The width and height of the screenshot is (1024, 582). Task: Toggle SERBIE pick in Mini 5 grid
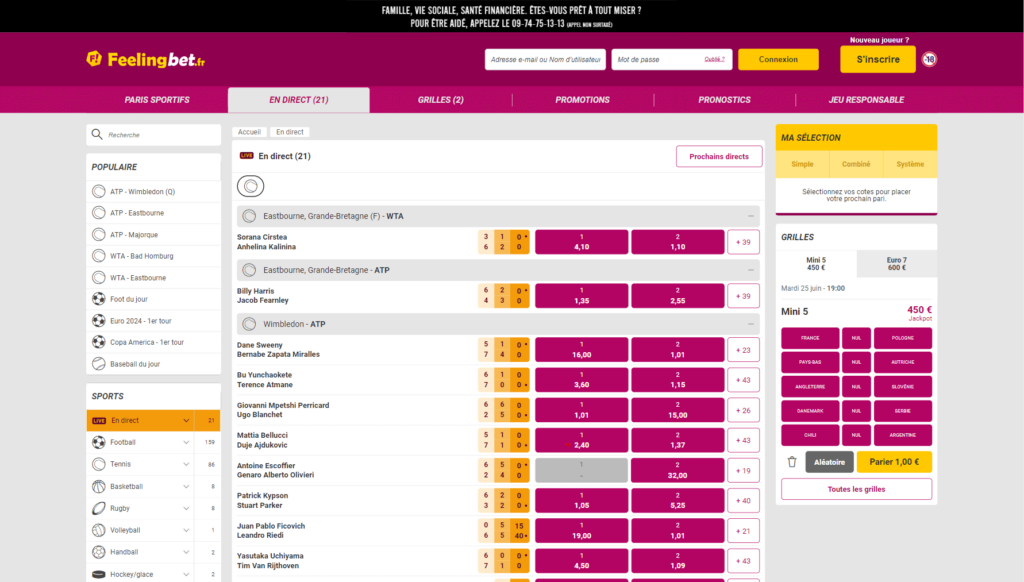903,411
